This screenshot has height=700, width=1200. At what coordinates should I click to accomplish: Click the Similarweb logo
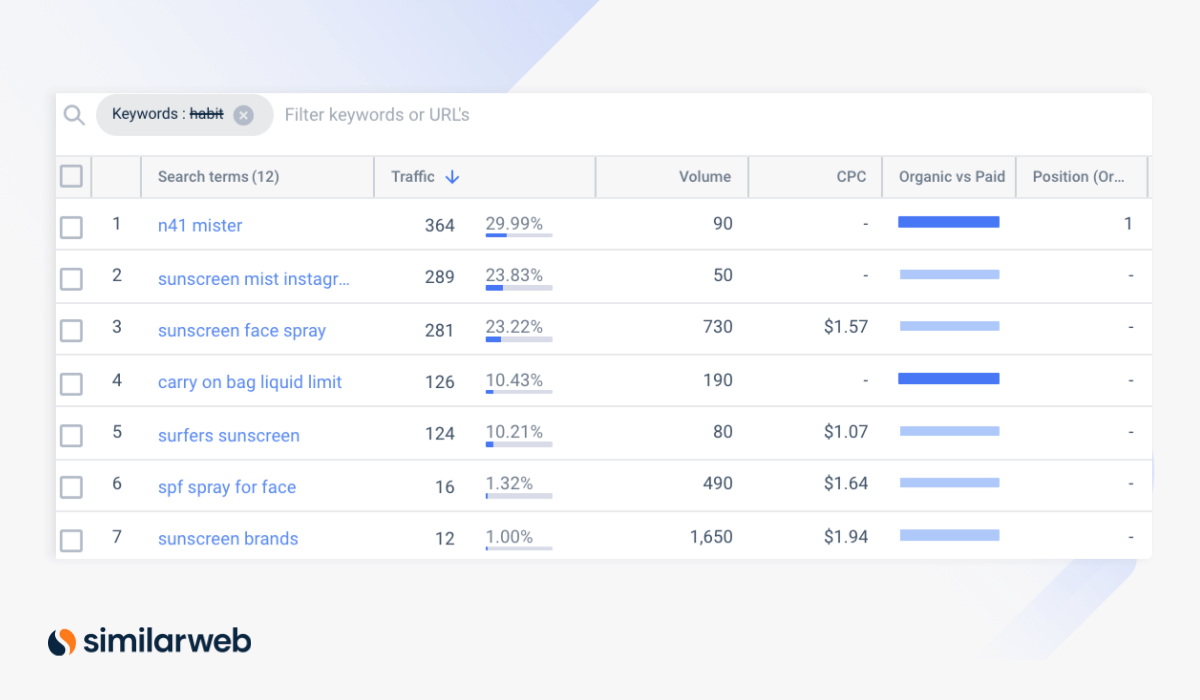(x=150, y=641)
